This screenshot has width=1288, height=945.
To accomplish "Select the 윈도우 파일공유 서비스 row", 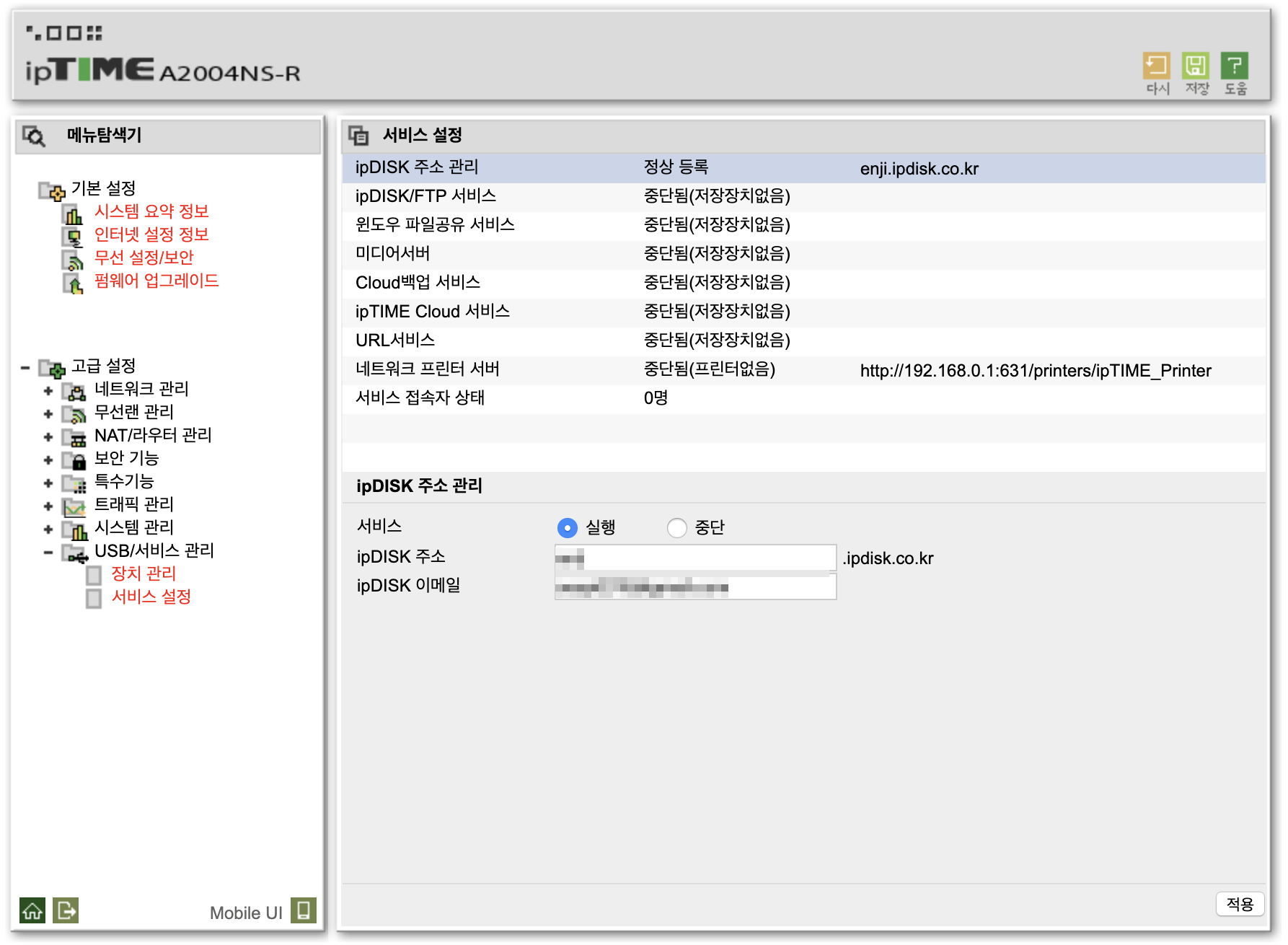I will [x=803, y=226].
